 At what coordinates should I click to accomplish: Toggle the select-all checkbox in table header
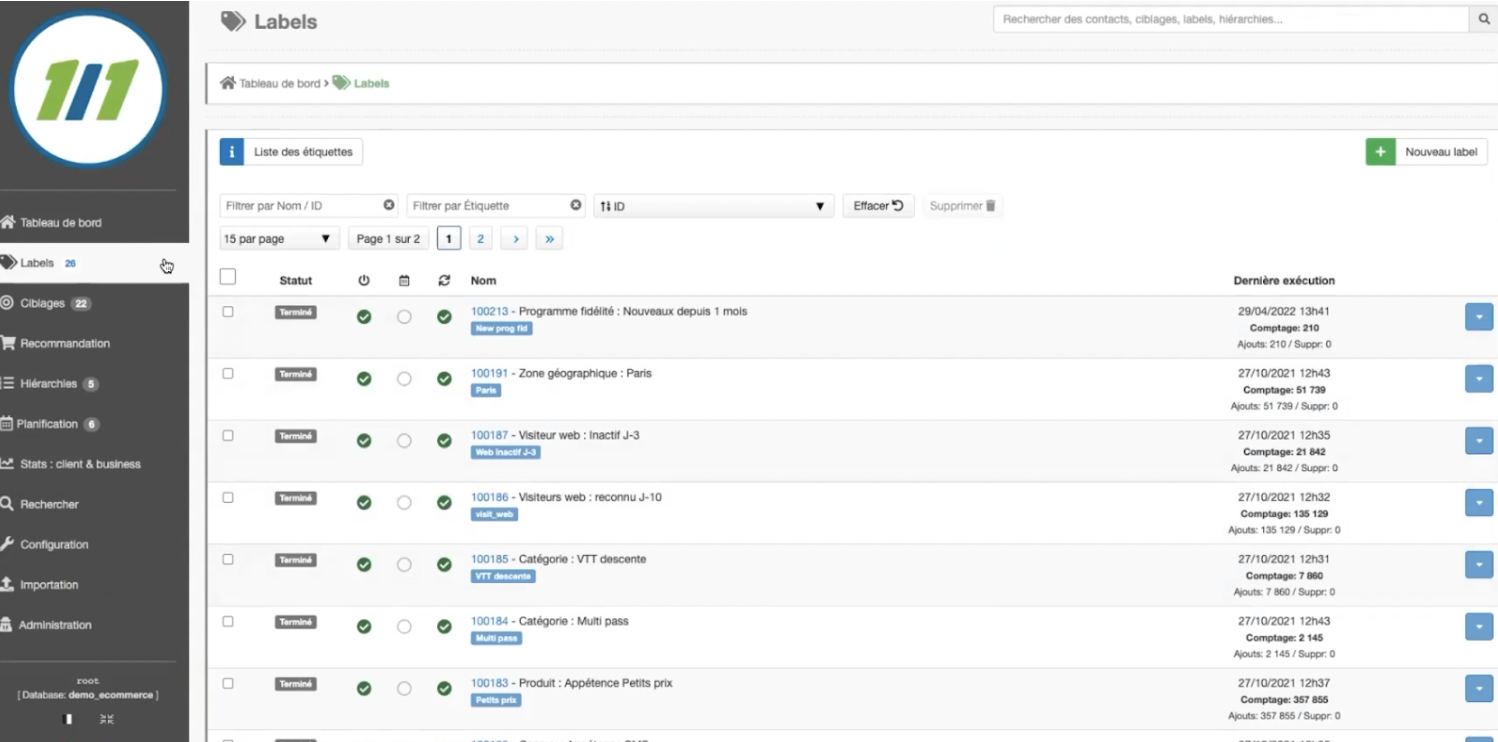pyautogui.click(x=228, y=277)
